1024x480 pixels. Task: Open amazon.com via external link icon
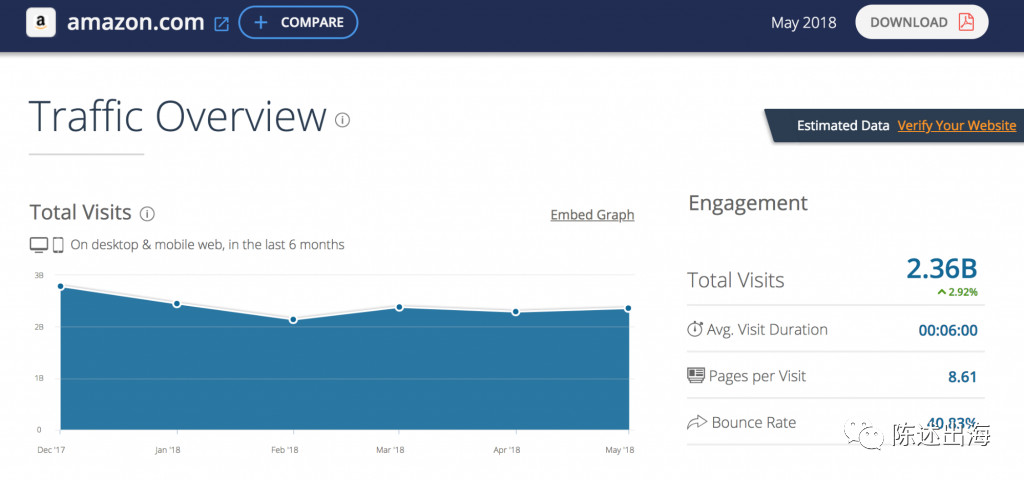[221, 23]
